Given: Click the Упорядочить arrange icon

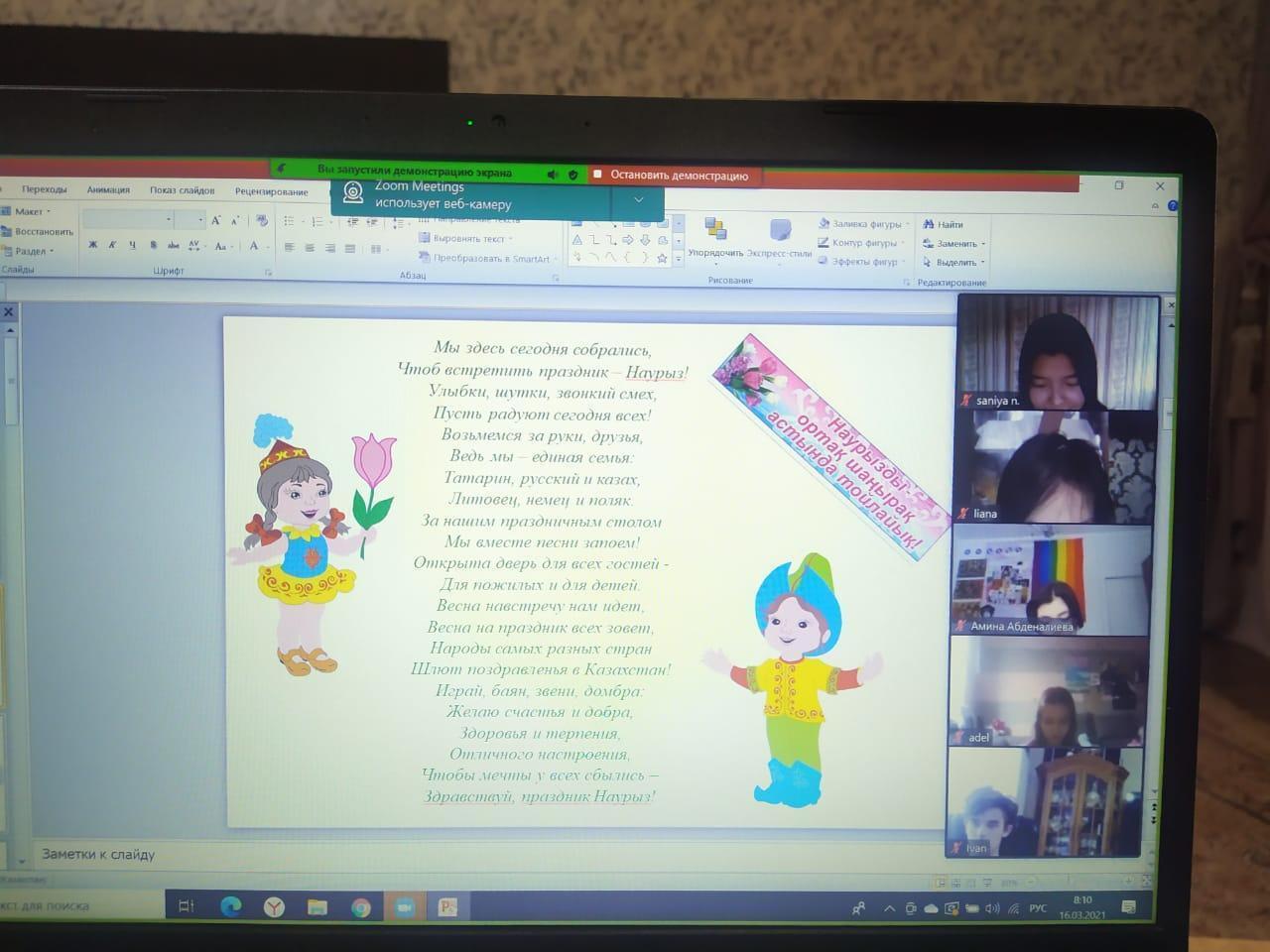Looking at the screenshot, I should click(715, 236).
